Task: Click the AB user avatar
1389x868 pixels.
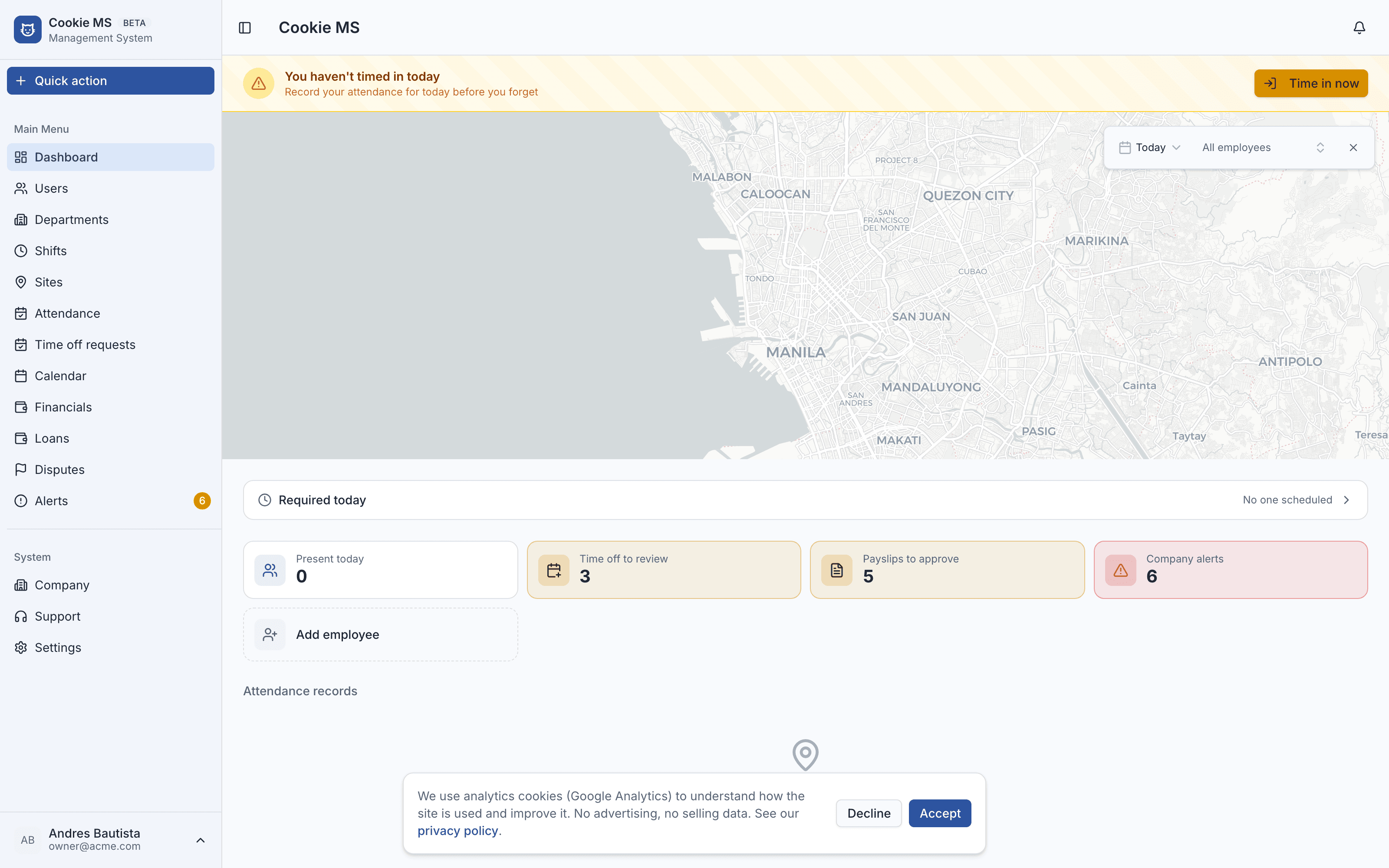Action: click(27, 841)
